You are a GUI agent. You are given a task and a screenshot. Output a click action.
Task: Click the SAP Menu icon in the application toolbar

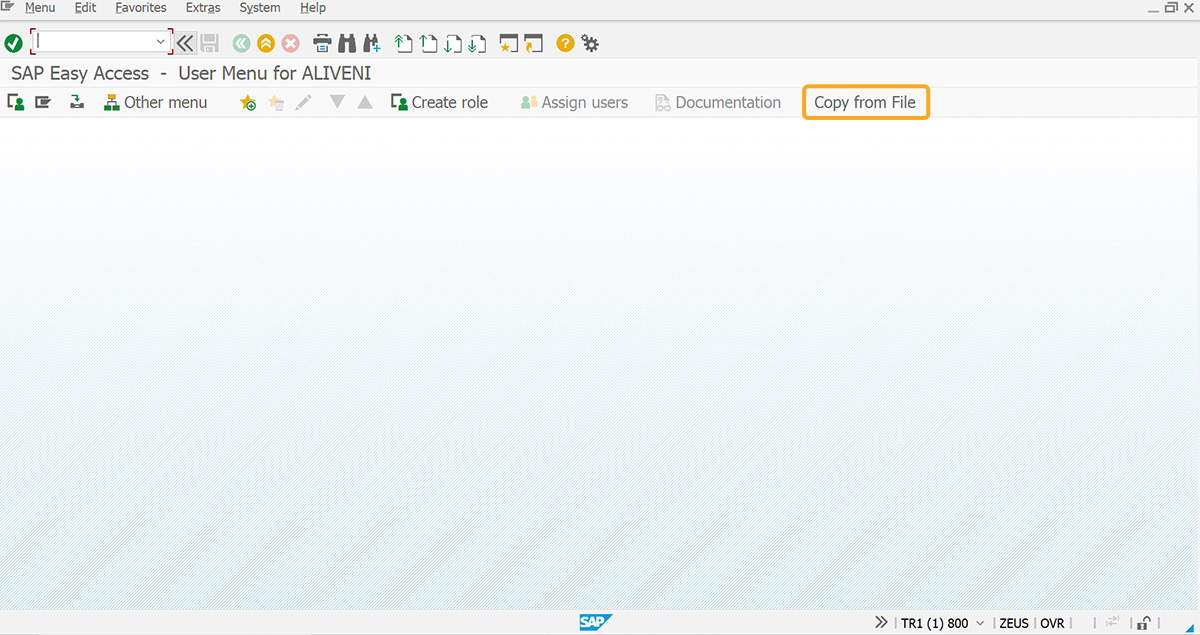(43, 102)
